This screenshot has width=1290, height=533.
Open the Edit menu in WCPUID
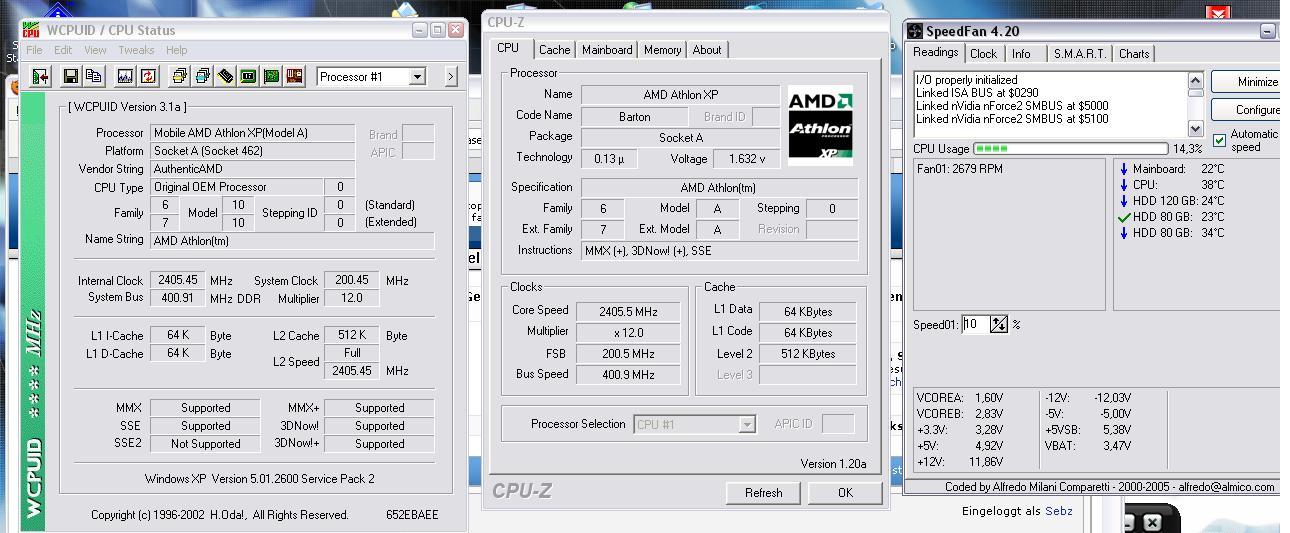63,50
